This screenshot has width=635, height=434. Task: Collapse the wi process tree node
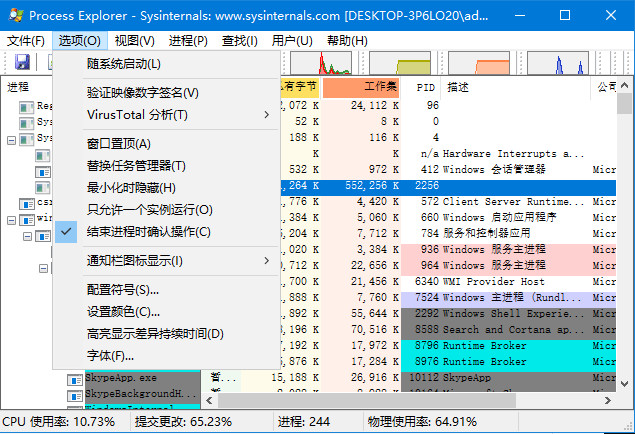coord(11,220)
